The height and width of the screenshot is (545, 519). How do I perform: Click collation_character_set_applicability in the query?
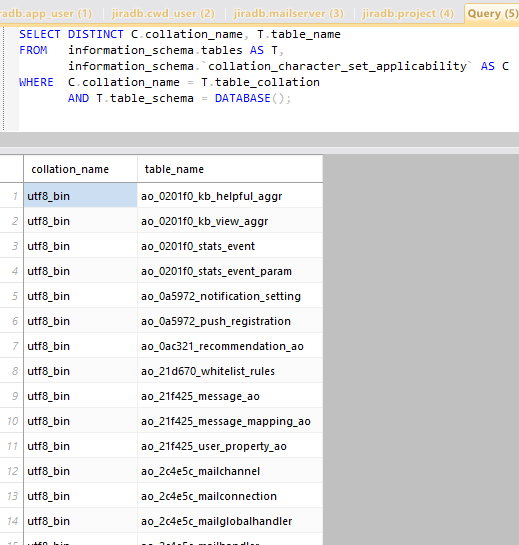pos(337,66)
